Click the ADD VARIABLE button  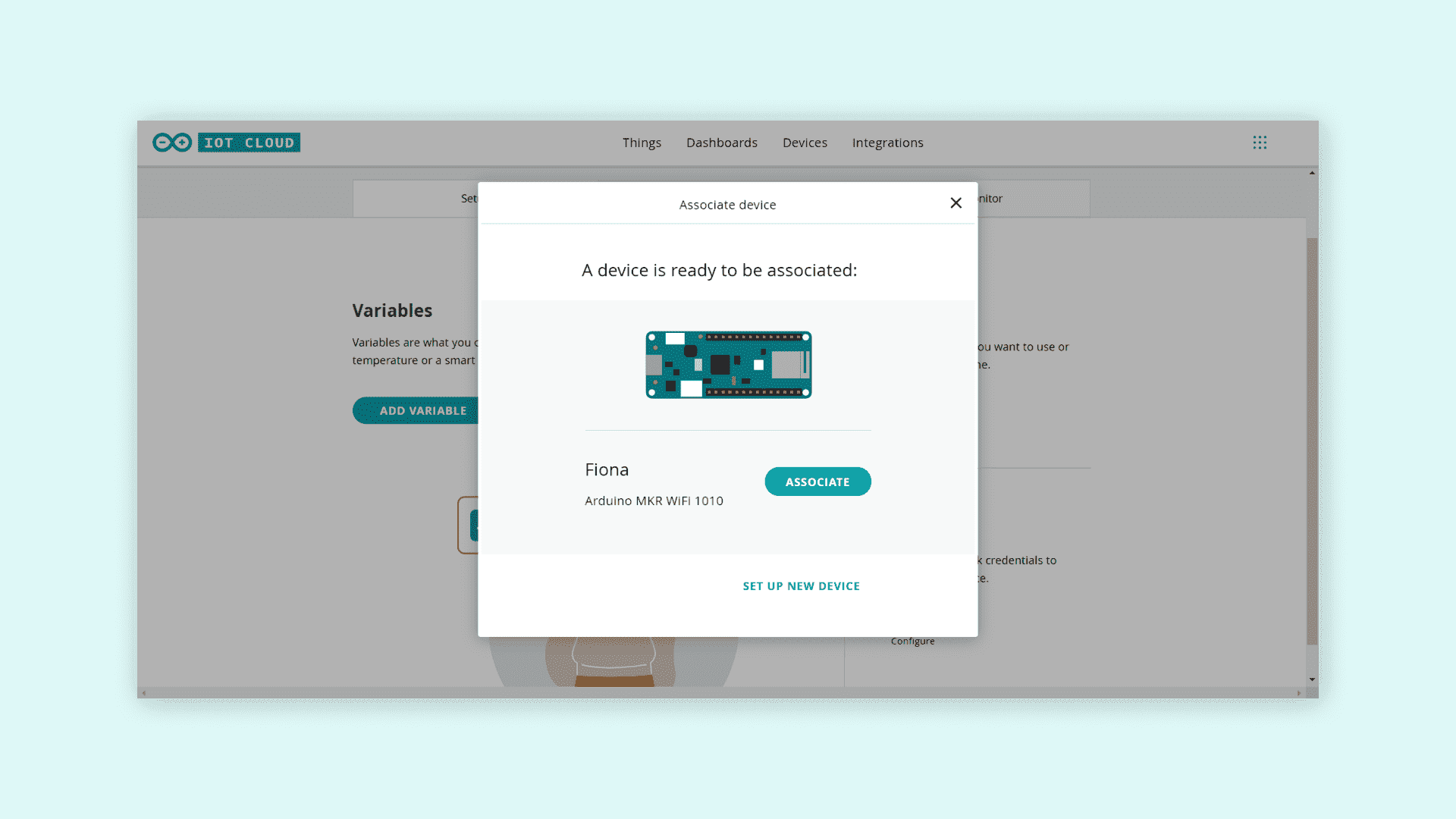pos(416,411)
